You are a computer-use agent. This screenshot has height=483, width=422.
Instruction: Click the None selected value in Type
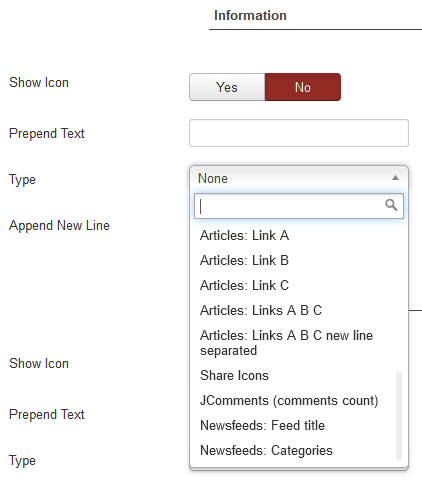tap(213, 178)
